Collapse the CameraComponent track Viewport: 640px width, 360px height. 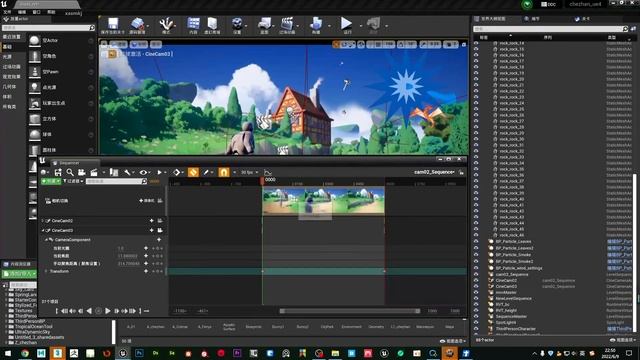click(x=47, y=240)
